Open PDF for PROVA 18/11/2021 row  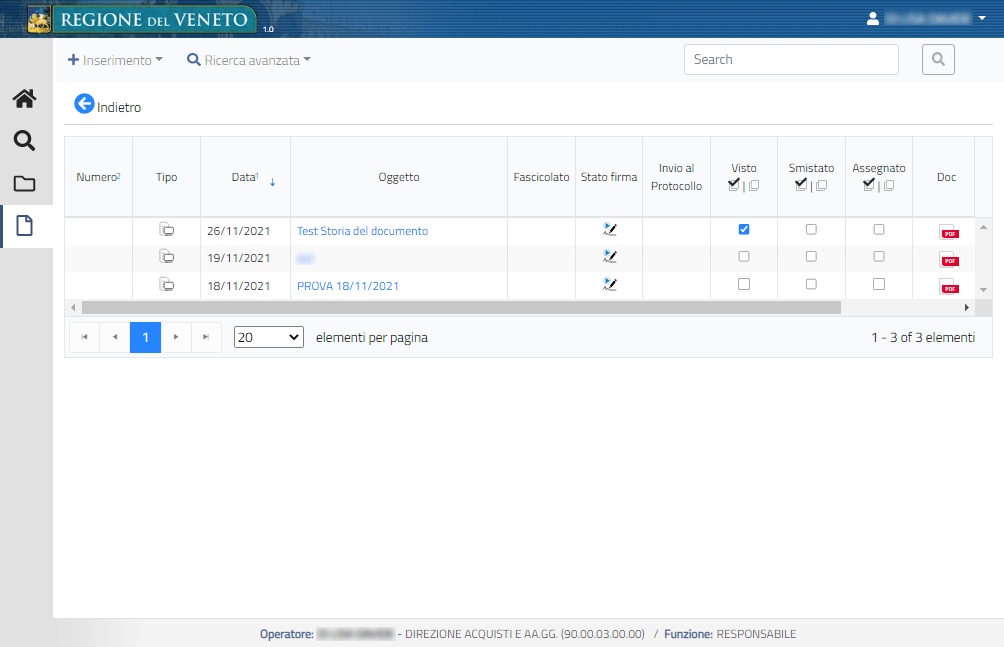tap(948, 286)
